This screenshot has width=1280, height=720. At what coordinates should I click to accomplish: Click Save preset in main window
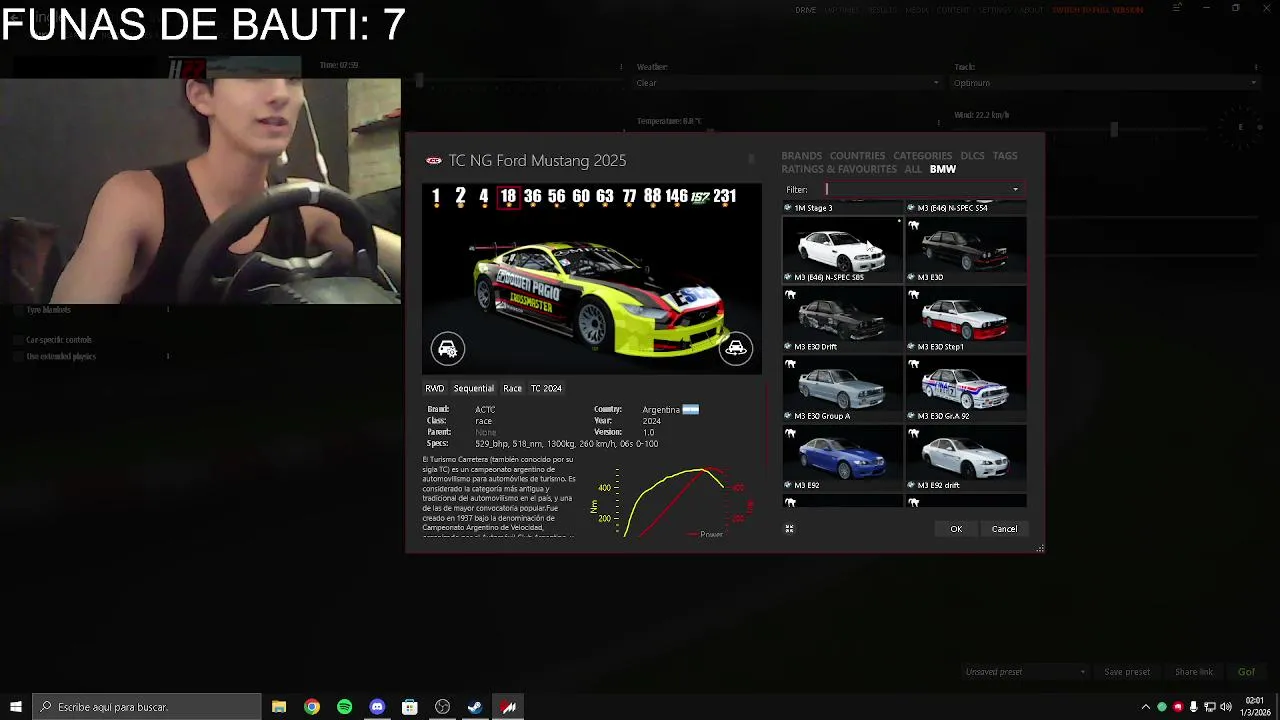[x=1127, y=672]
